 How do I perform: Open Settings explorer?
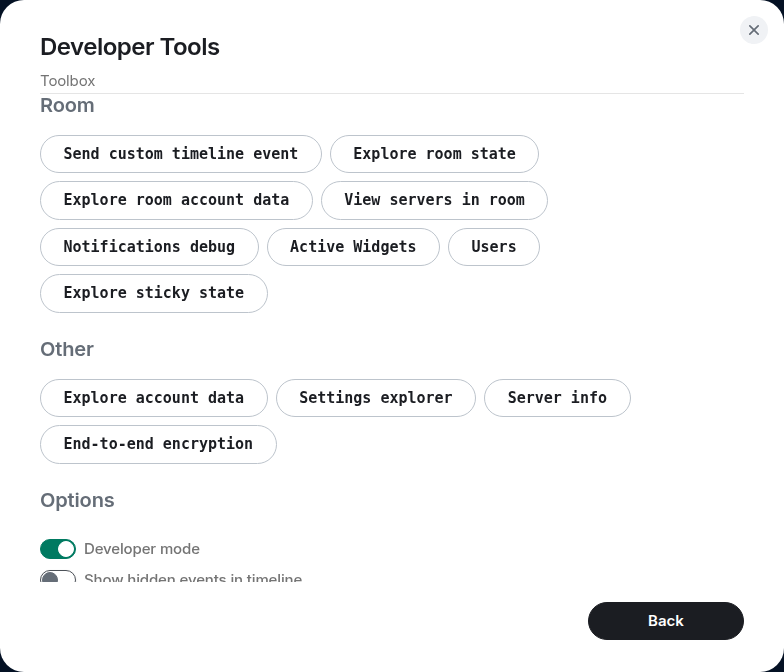pos(376,398)
